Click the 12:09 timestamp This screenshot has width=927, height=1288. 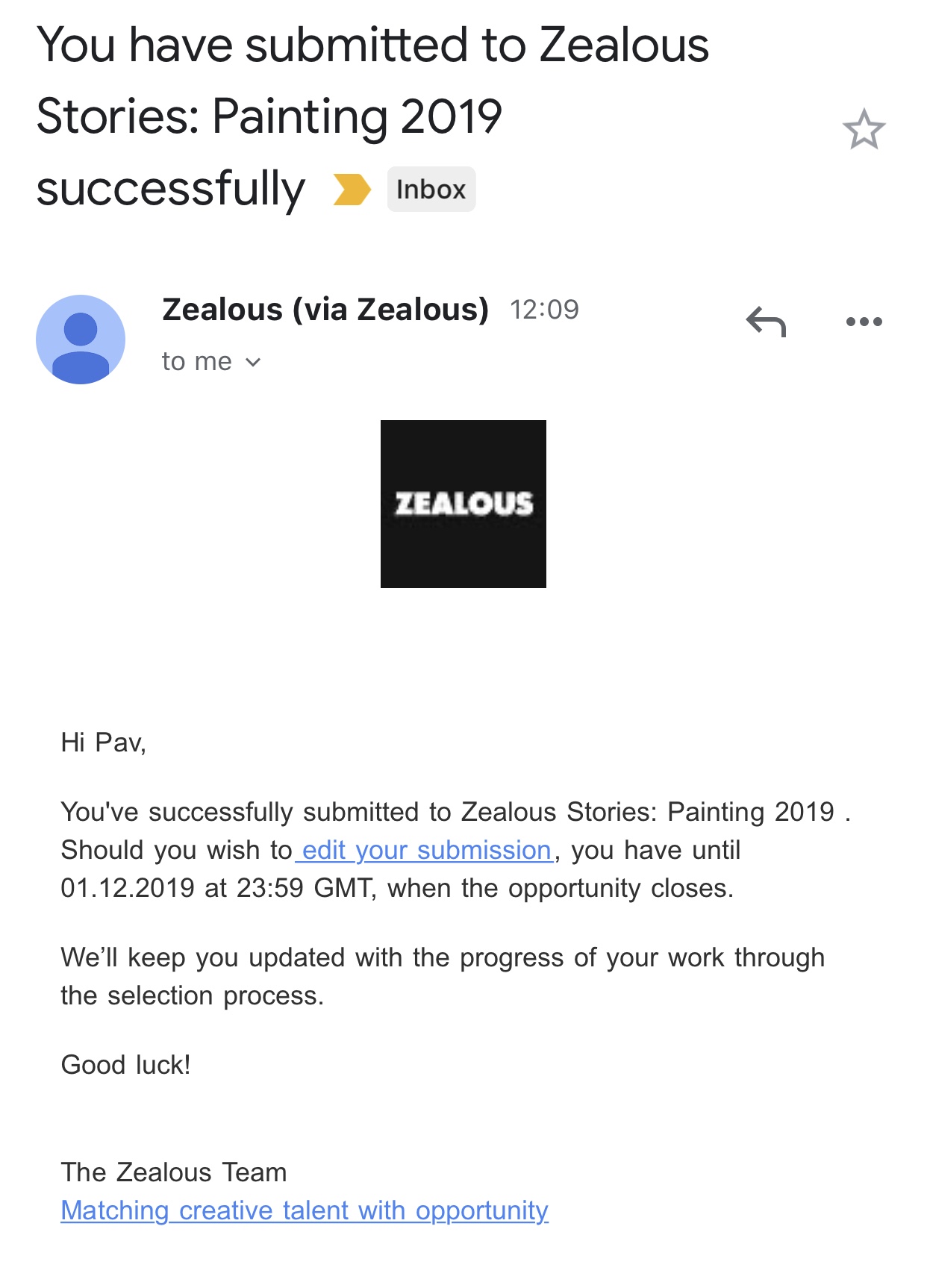tap(544, 310)
